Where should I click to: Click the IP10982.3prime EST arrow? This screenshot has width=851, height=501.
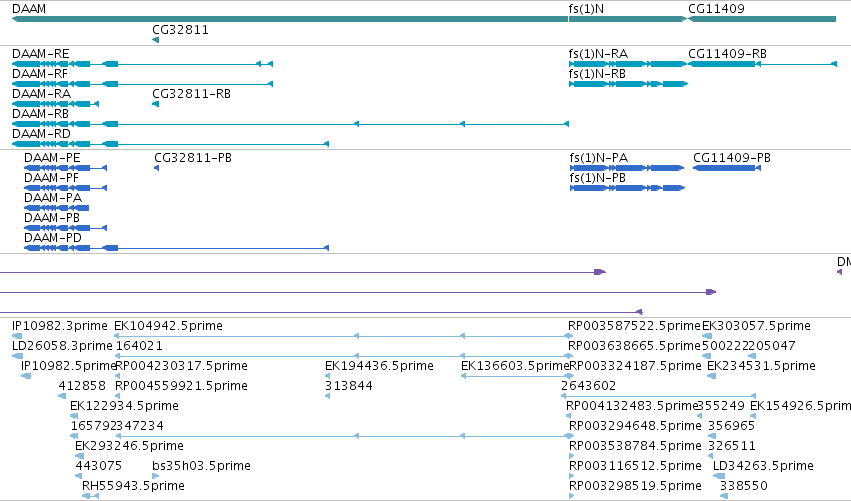[x=17, y=337]
